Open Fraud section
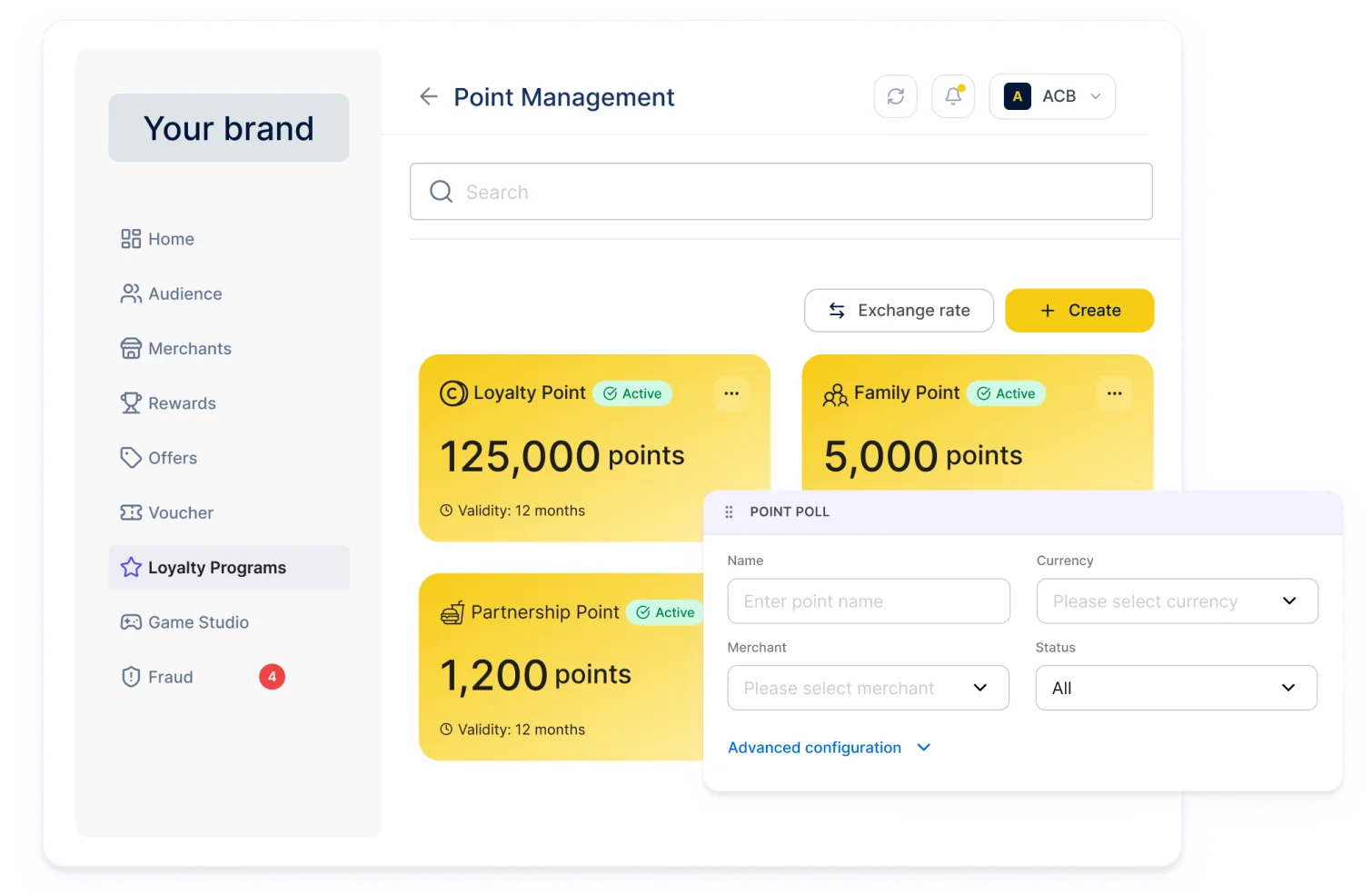This screenshot has height=894, width=1372. (229, 677)
